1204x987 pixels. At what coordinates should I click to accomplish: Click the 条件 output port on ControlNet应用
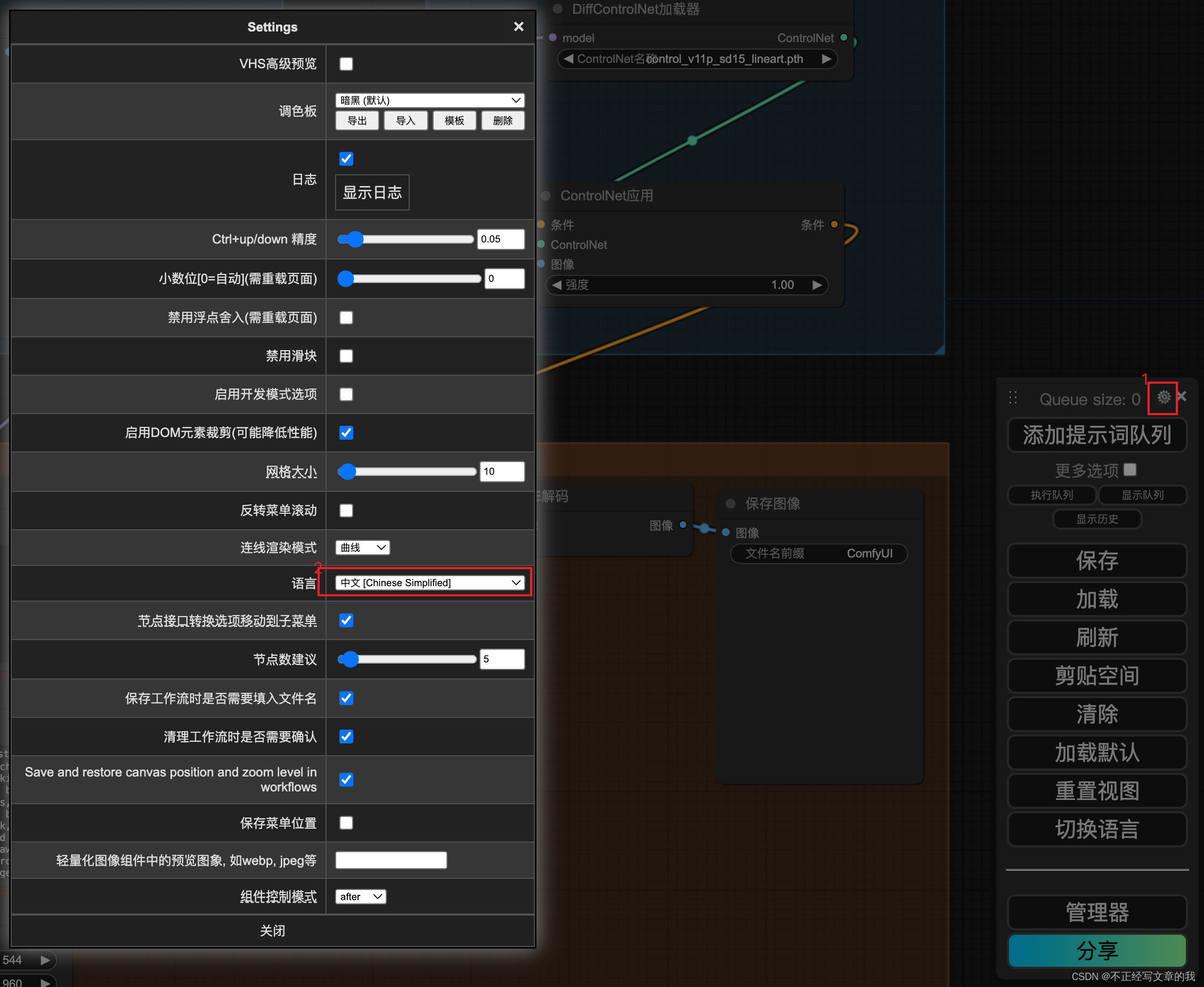pyautogui.click(x=834, y=224)
